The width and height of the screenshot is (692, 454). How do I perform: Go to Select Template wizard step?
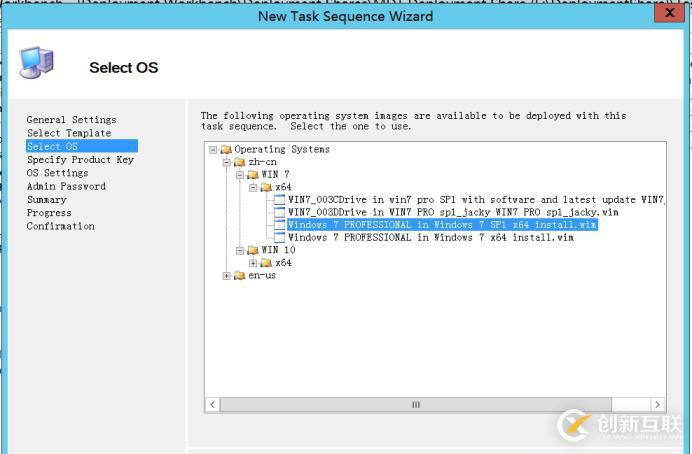(x=69, y=133)
